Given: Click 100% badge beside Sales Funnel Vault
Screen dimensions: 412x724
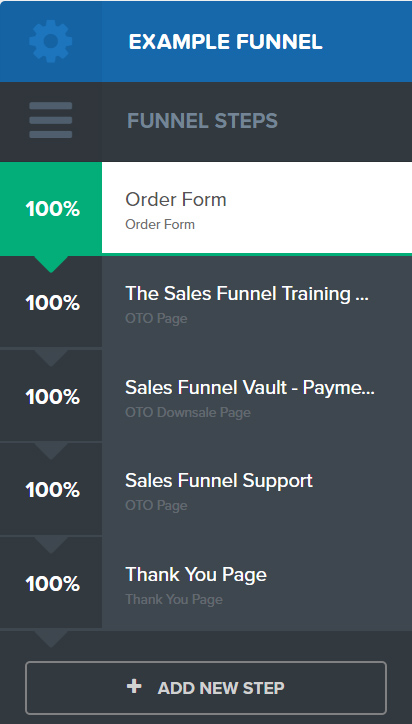Looking at the screenshot, I should point(51,396).
